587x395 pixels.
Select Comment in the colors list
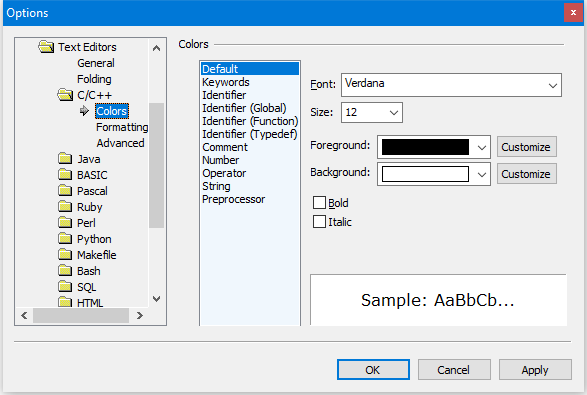tap(225, 147)
